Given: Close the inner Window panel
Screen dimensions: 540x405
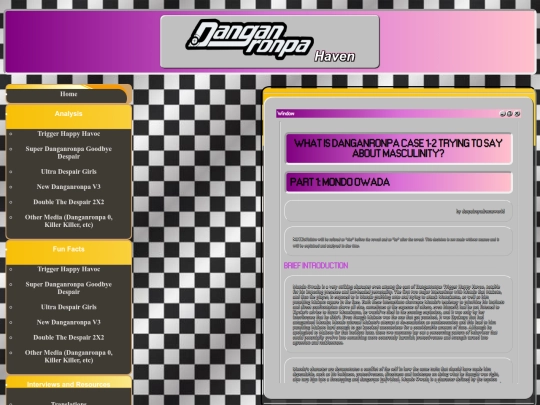Looking at the screenshot, I should (517, 114).
